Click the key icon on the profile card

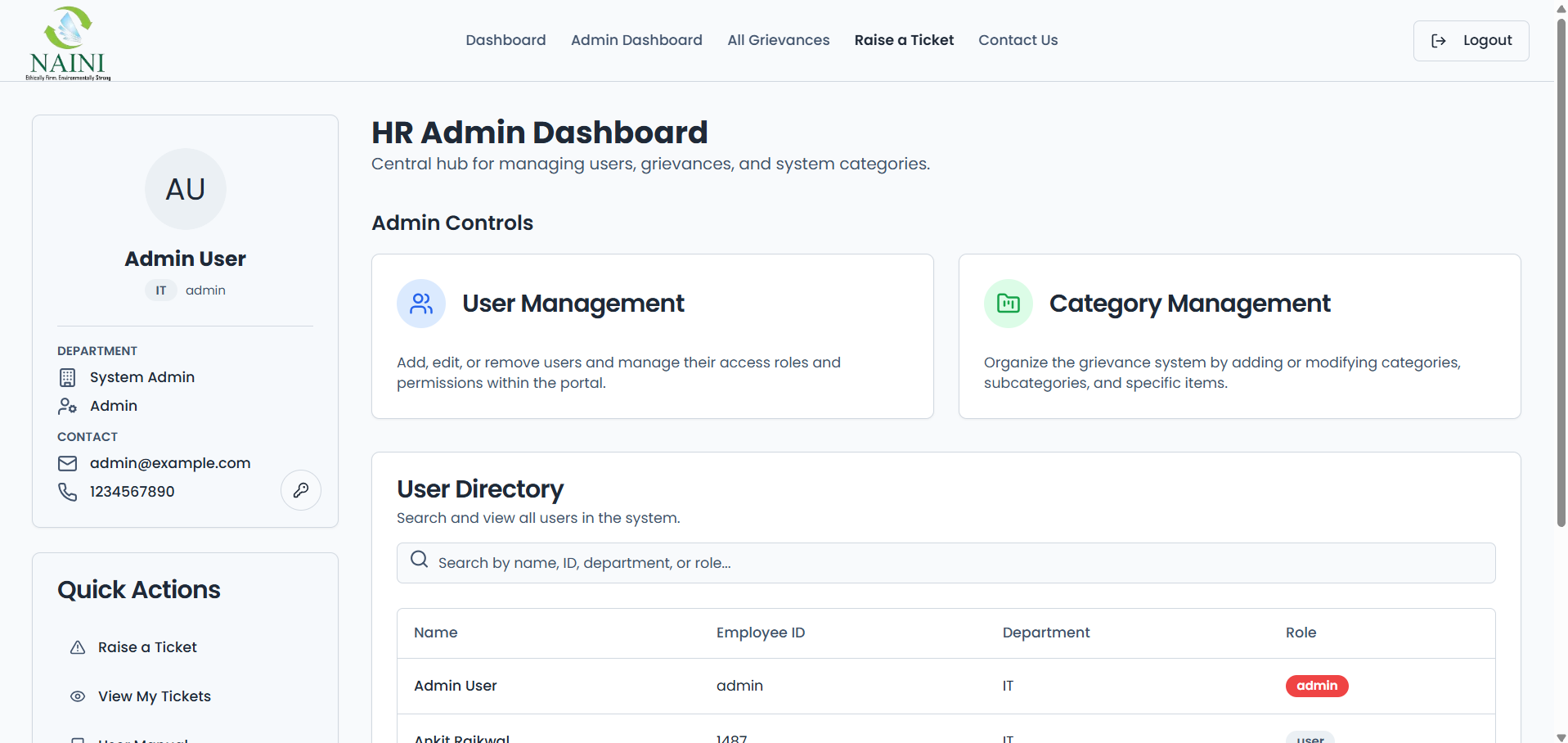click(300, 490)
